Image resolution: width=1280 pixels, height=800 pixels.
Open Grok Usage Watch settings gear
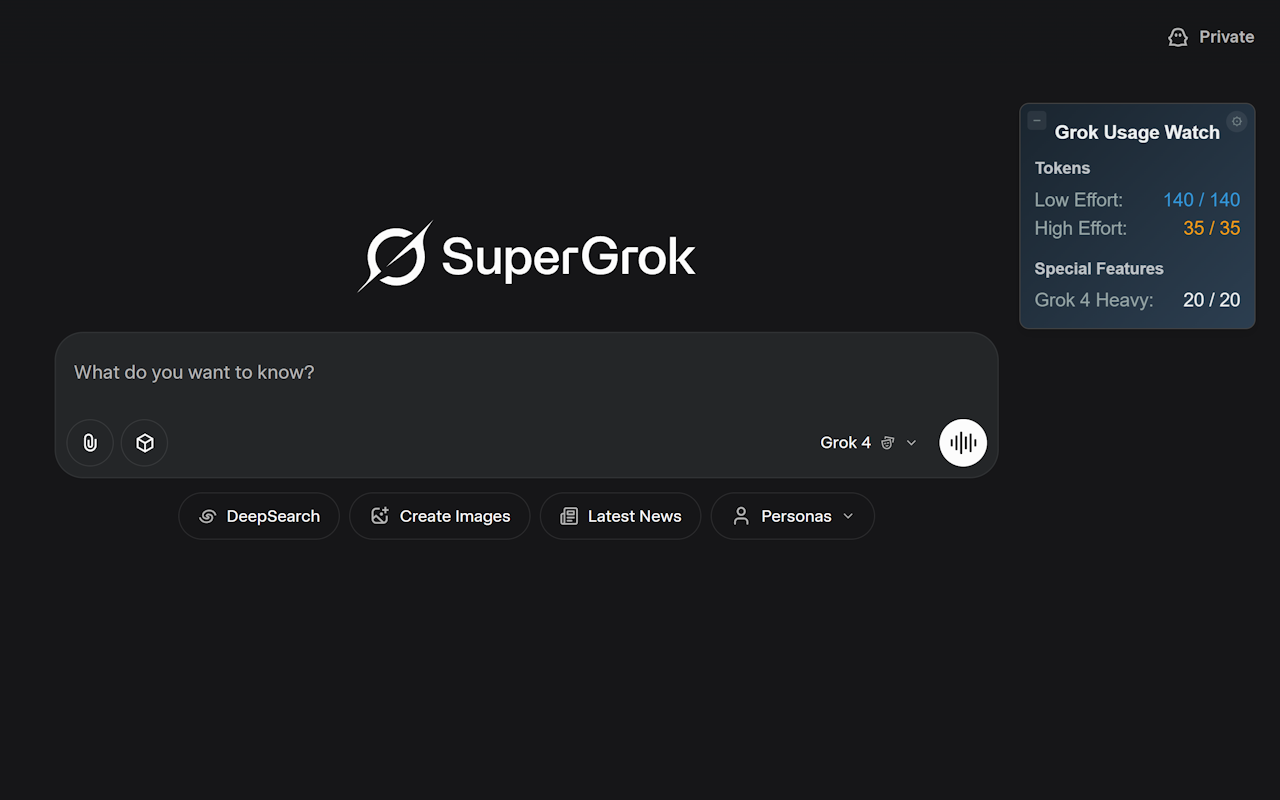1237,120
